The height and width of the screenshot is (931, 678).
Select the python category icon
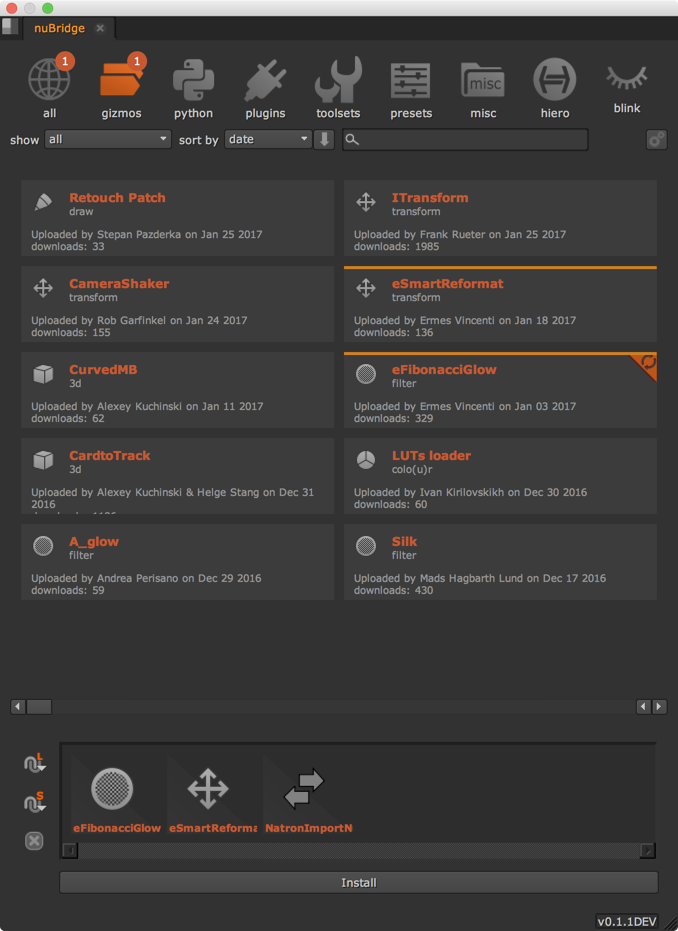tap(194, 81)
